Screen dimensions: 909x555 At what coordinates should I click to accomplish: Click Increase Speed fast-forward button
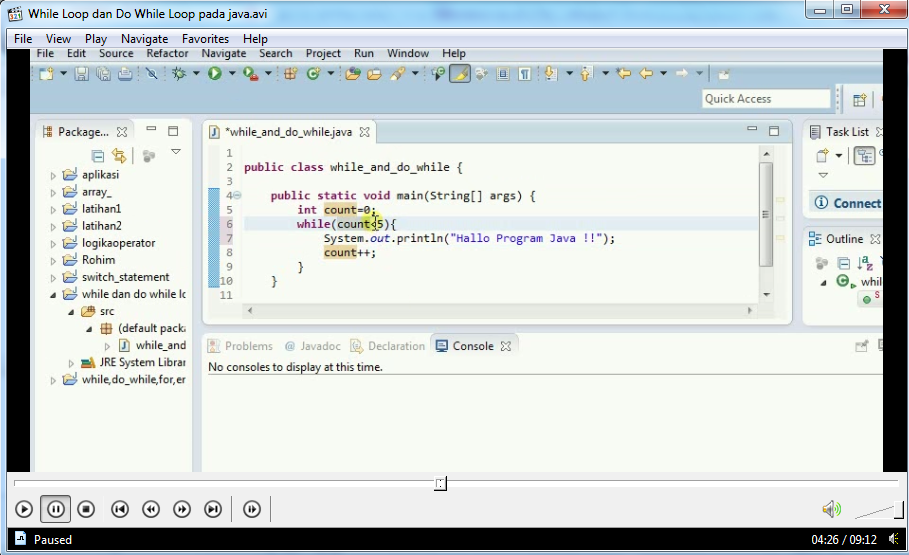(182, 509)
